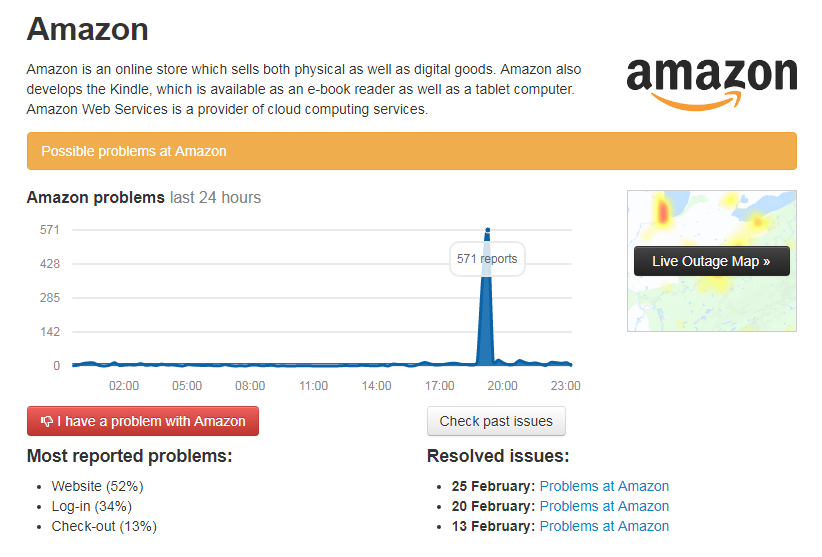Viewport: 822px width, 557px height.
Task: Click the Amazon logo image
Action: (711, 82)
